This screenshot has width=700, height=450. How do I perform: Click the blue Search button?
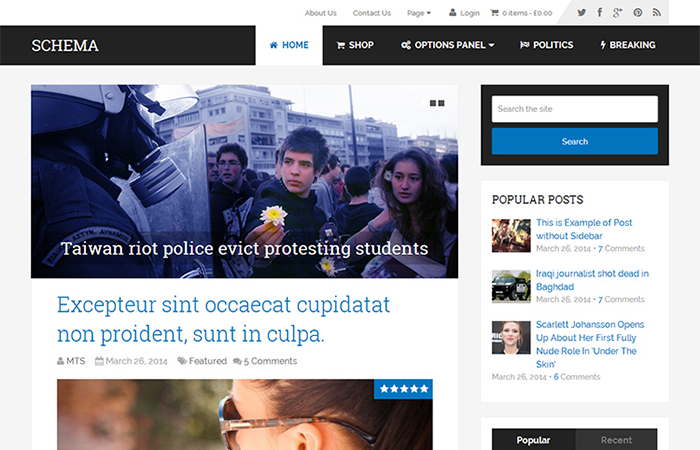point(575,141)
